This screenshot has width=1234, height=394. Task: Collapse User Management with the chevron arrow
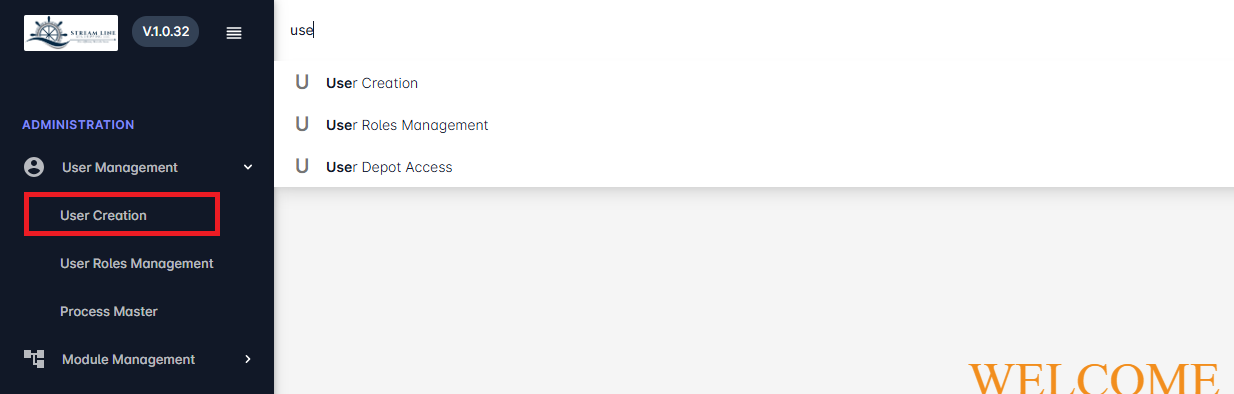click(x=248, y=167)
